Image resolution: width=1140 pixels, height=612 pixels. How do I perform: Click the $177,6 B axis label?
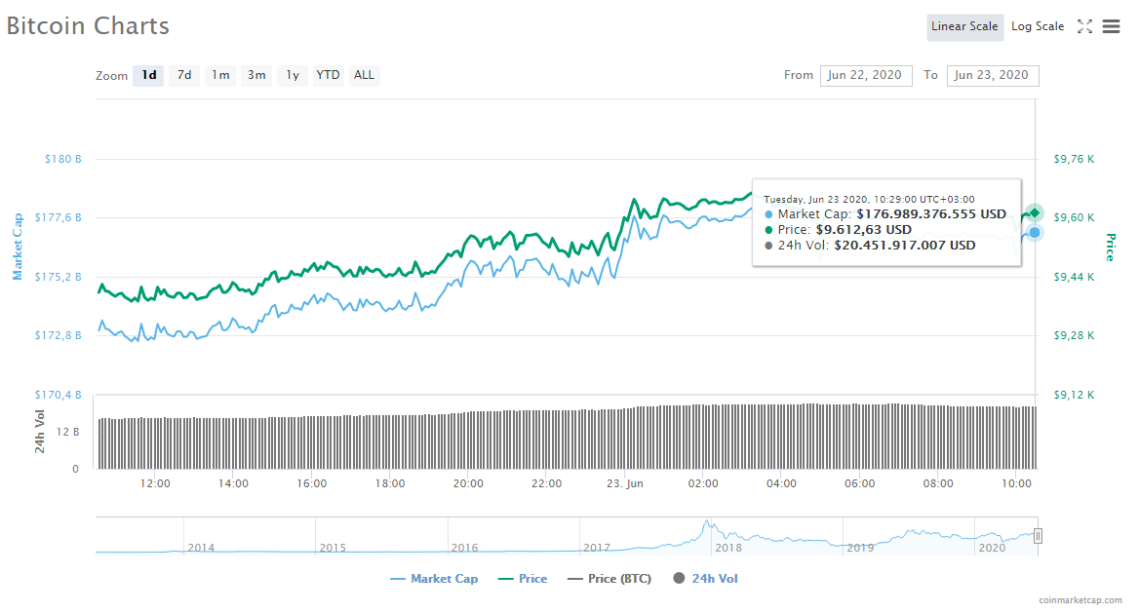(58, 217)
